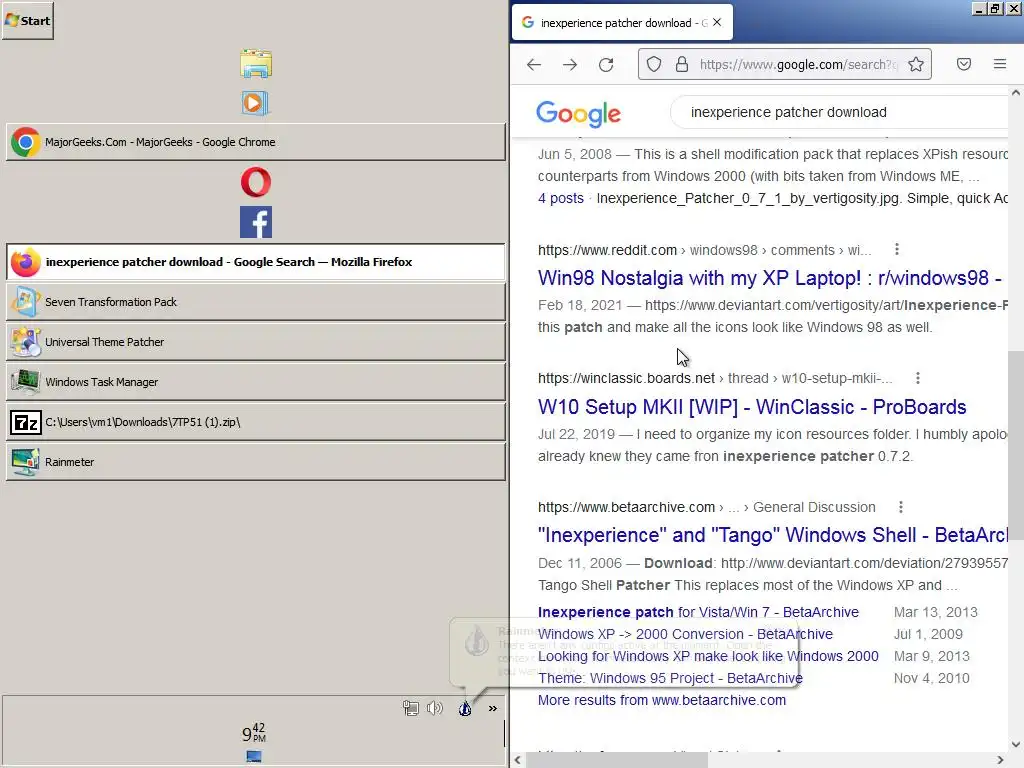Click the Google logo
This screenshot has width=1024, height=768.
coord(578,114)
